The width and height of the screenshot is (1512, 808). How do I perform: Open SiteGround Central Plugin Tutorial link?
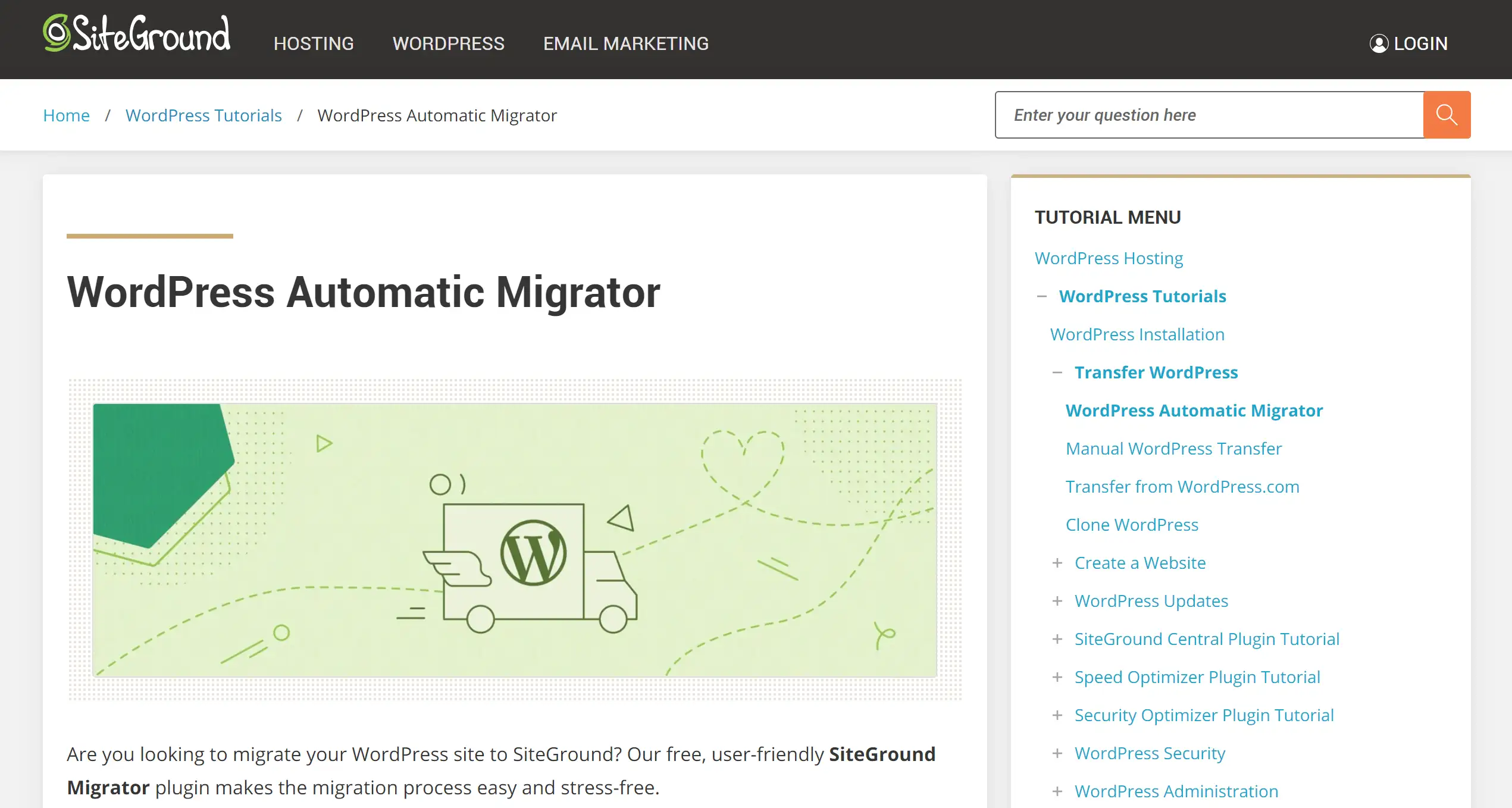click(1207, 639)
